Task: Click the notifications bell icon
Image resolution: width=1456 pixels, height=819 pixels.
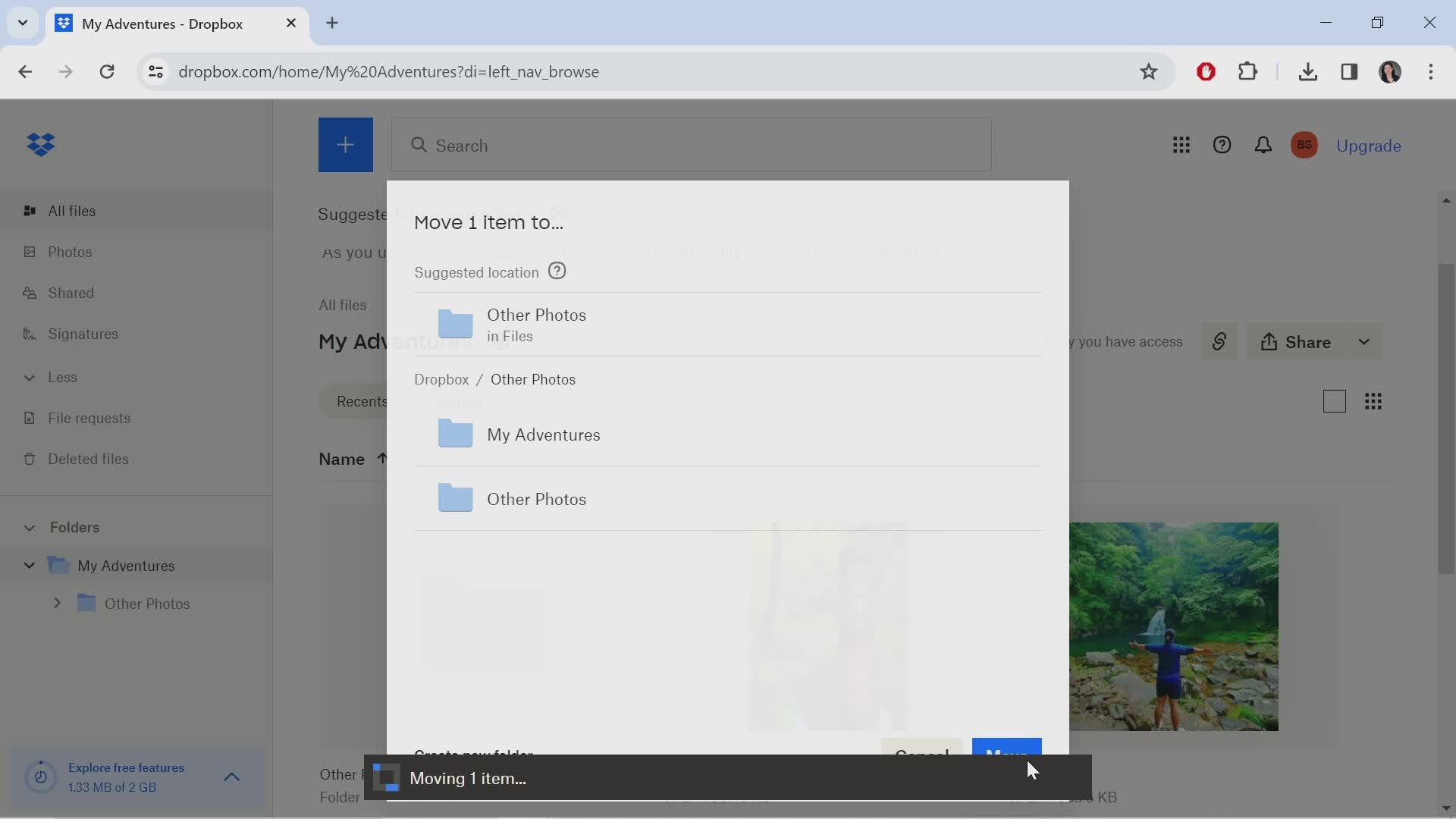Action: point(1262,144)
